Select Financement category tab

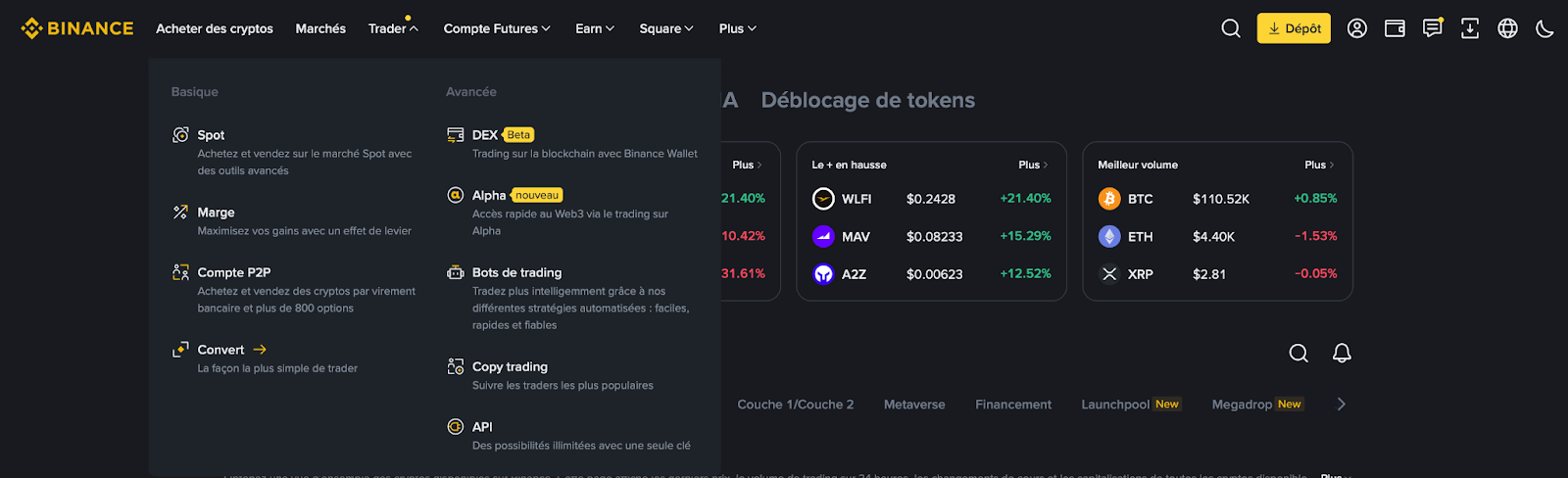1013,405
